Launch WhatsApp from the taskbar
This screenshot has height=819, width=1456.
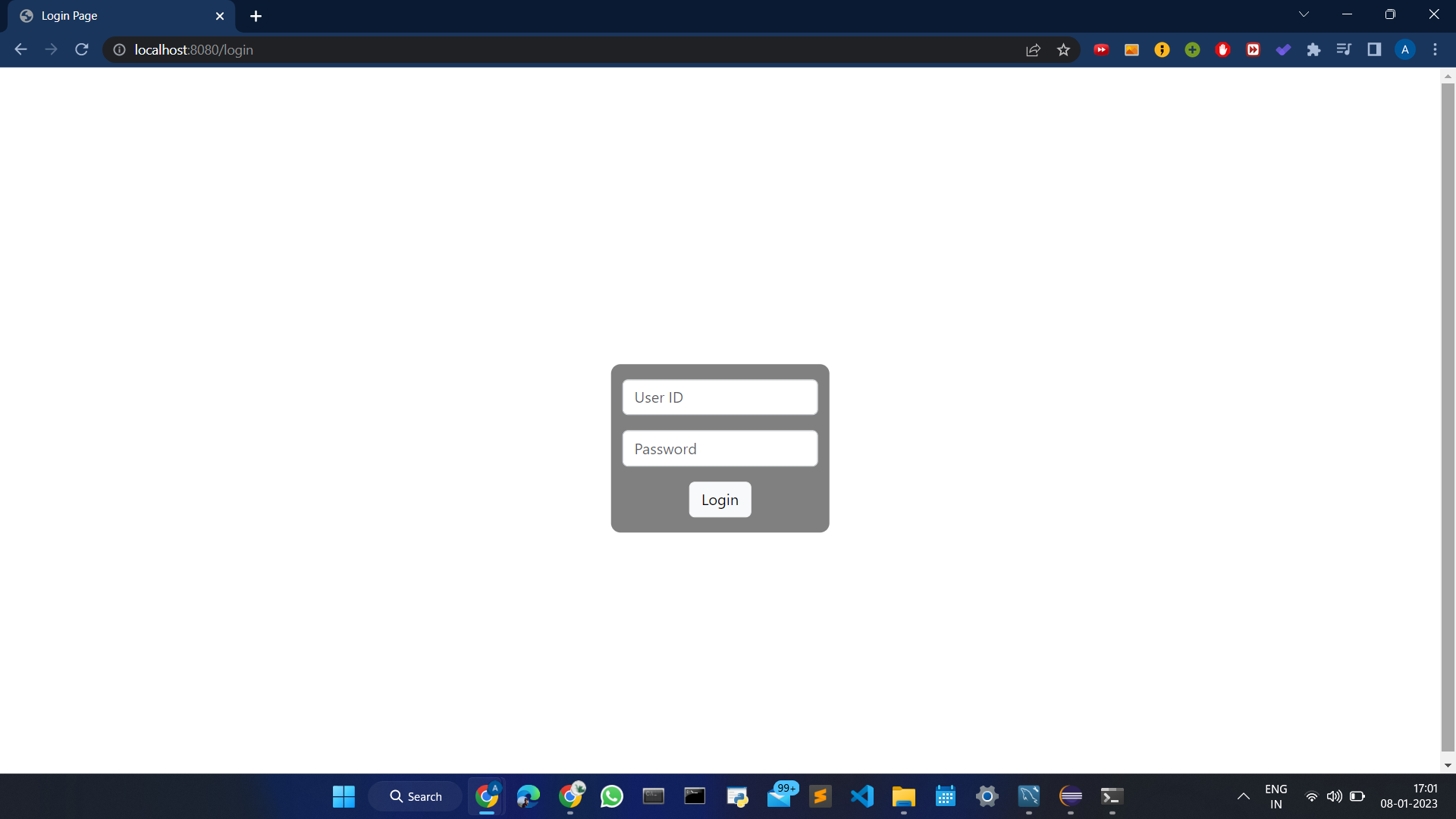pyautogui.click(x=611, y=796)
